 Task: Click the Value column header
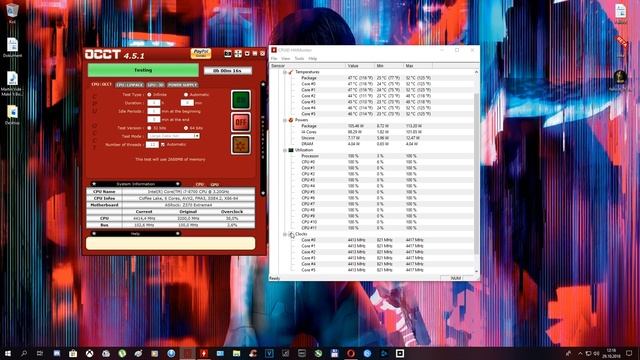pyautogui.click(x=360, y=66)
